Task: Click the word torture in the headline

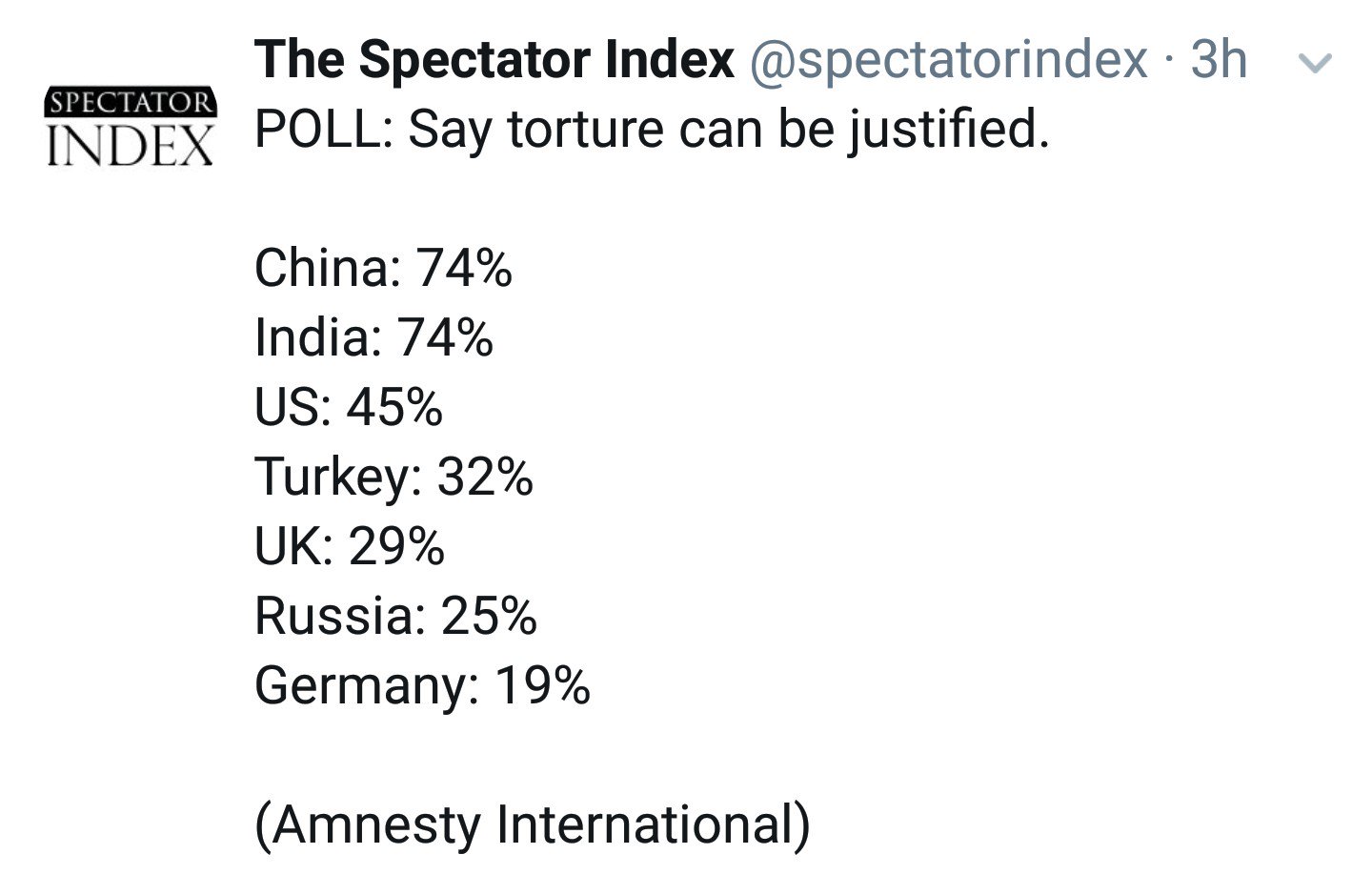Action: coord(585,129)
